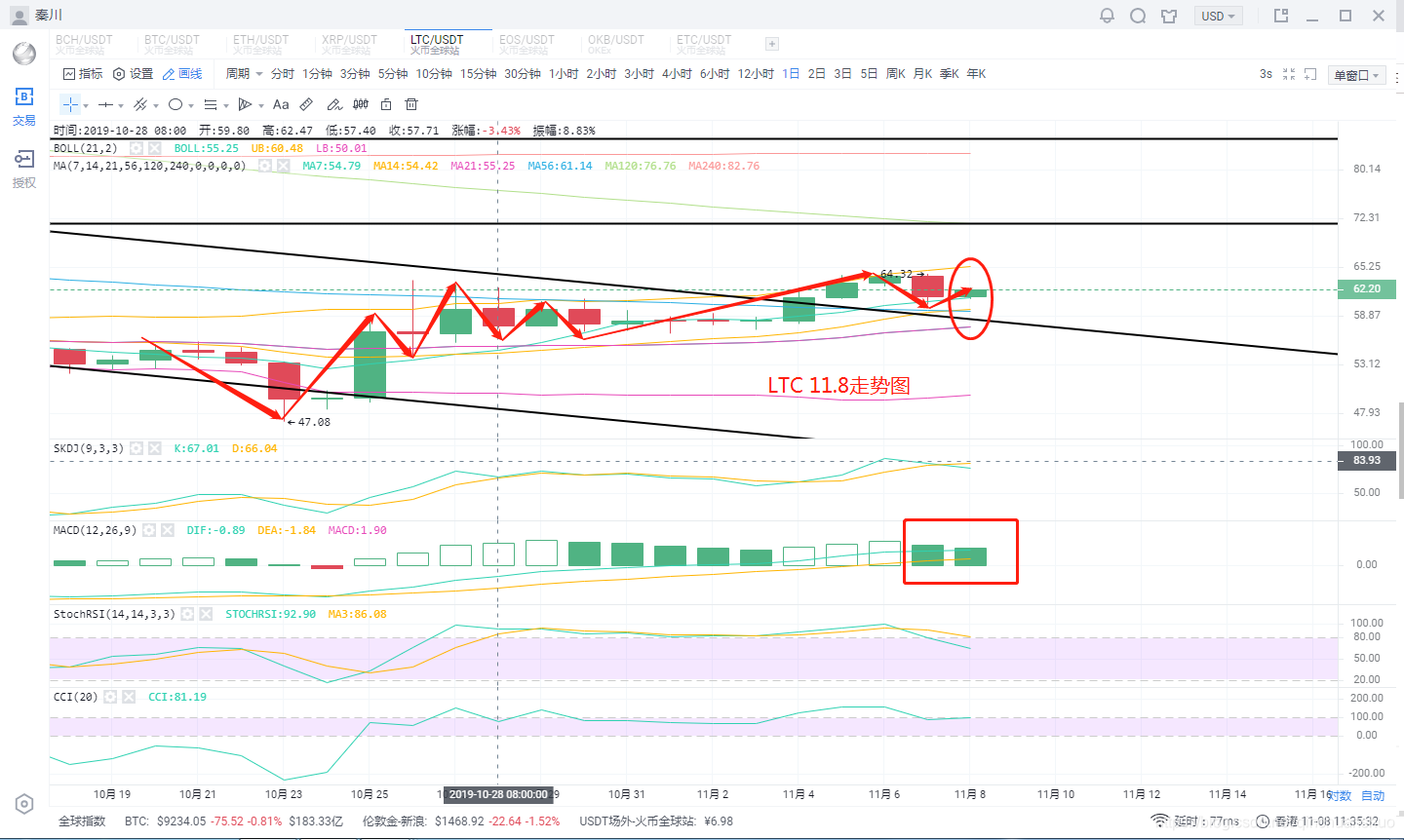Image resolution: width=1404 pixels, height=840 pixels.
Task: Switch to the BCH/USDT tab
Action: click(84, 44)
